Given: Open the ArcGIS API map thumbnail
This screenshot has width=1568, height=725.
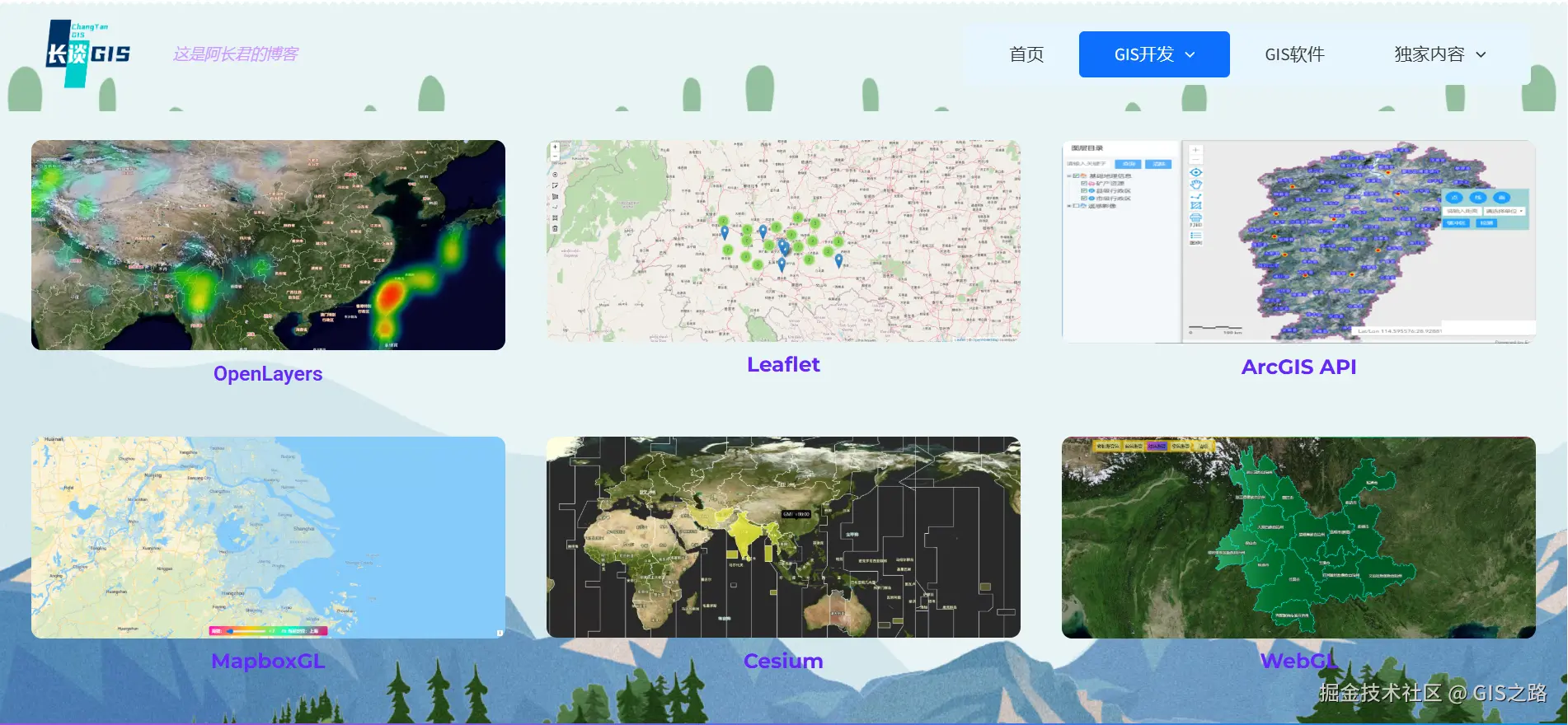Looking at the screenshot, I should coord(1298,241).
